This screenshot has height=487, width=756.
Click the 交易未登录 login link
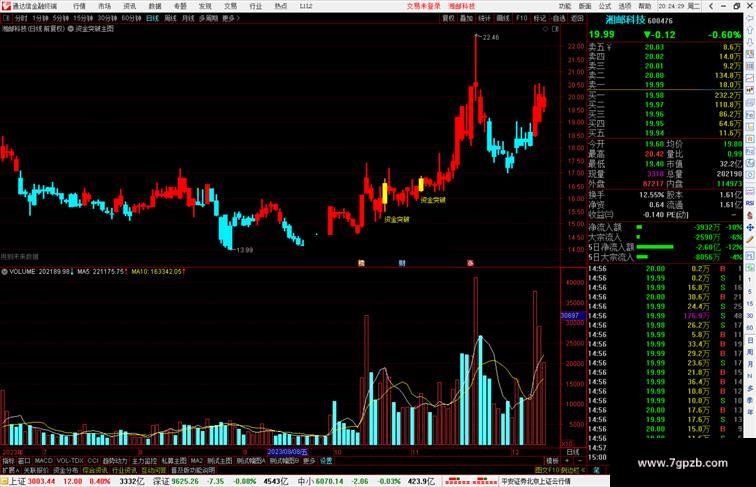423,6
